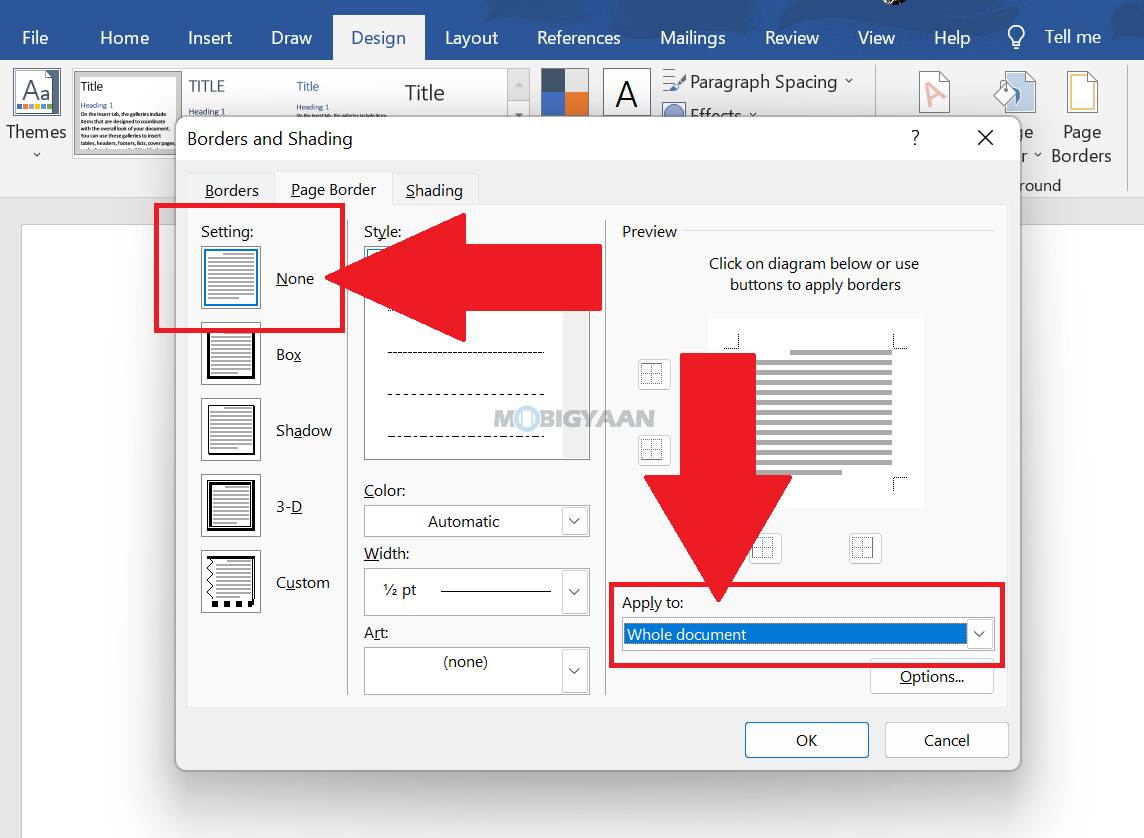Open the References ribbon tab
Screen dimensions: 1144x838
coord(579,38)
